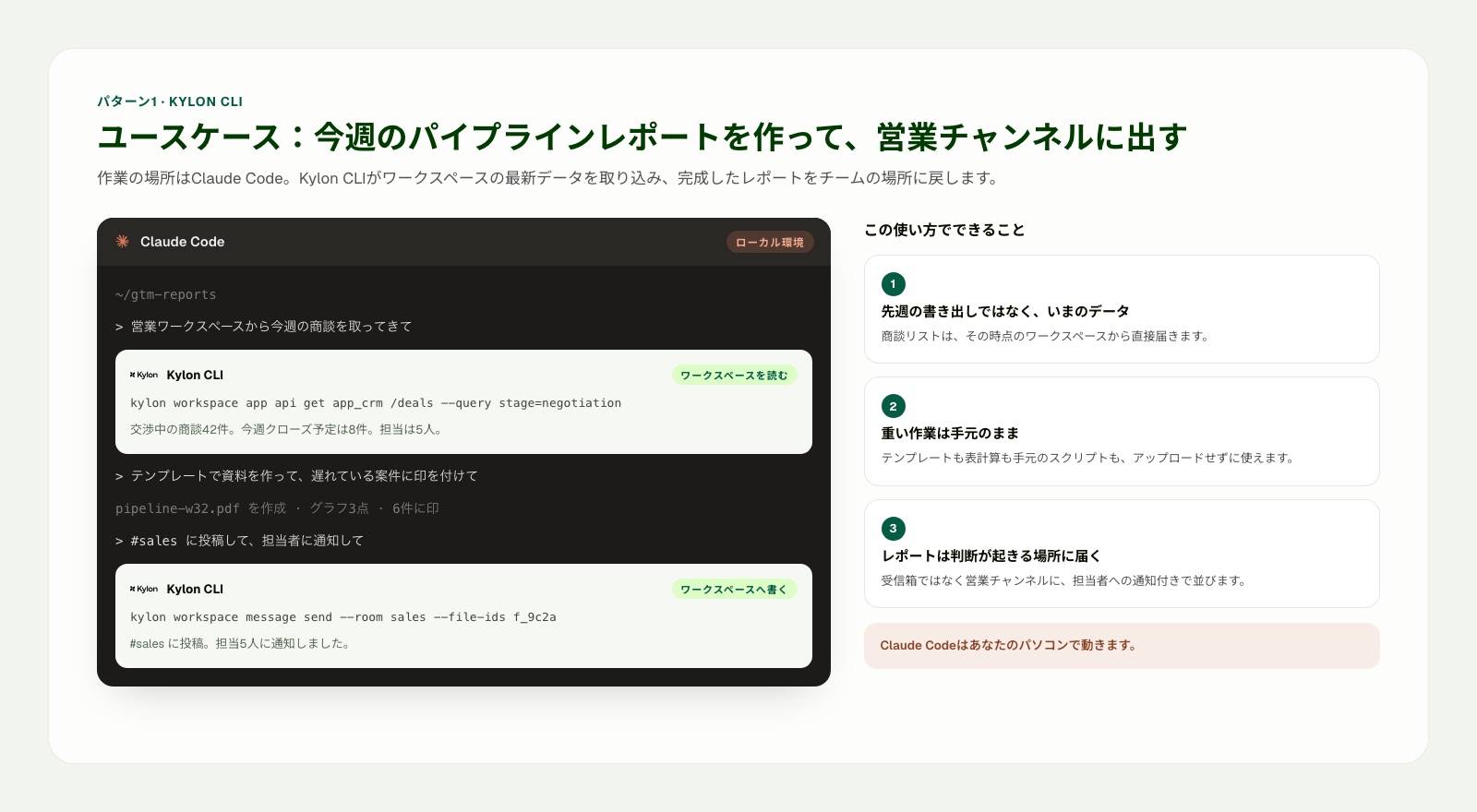
Task: Click the prompt #sales に投稿して
Action: pos(239,541)
